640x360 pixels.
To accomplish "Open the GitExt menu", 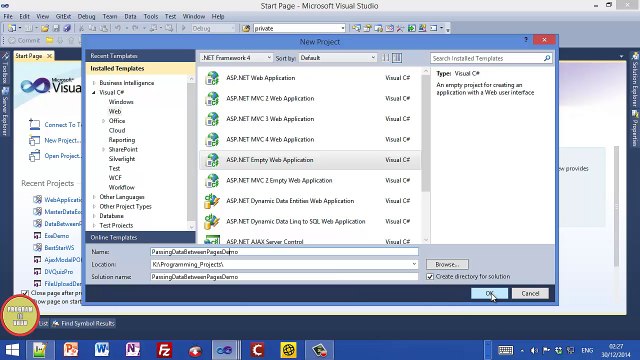I will [x=63, y=16].
